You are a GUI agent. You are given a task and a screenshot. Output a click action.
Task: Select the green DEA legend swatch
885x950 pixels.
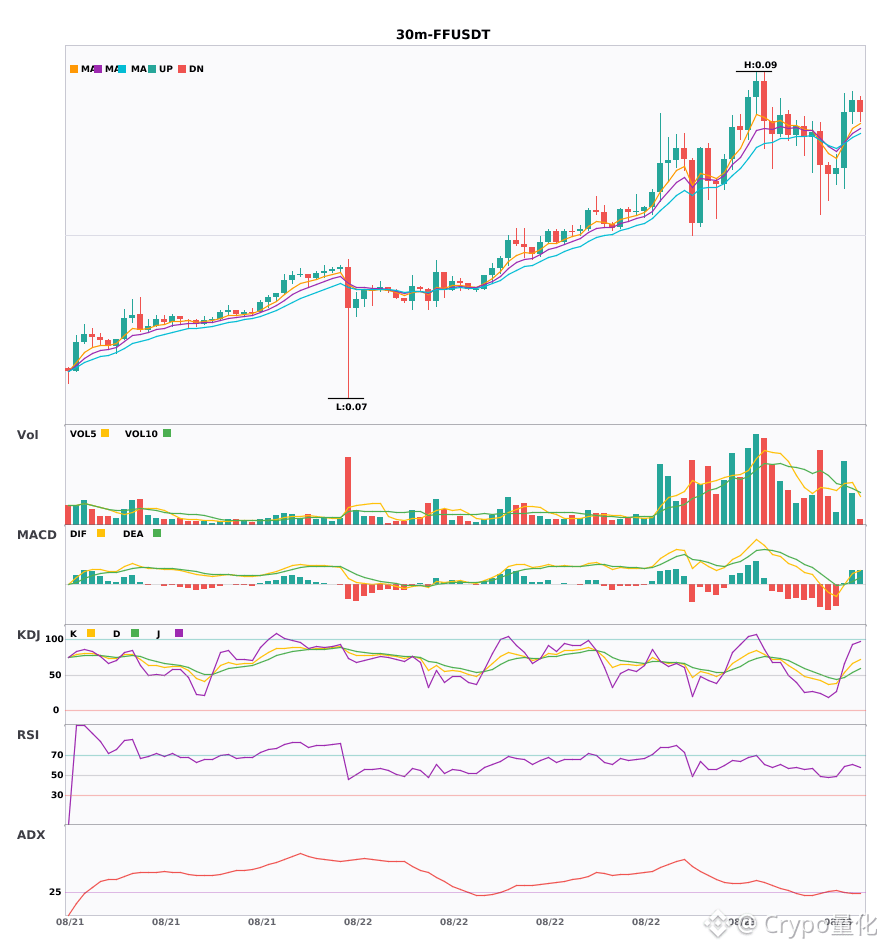tap(157, 533)
